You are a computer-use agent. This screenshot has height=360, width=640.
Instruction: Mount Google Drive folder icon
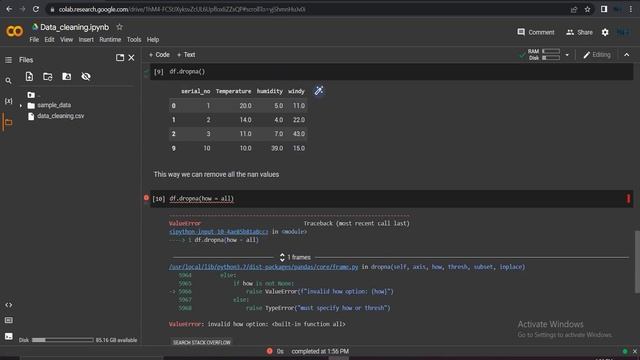[x=67, y=76]
